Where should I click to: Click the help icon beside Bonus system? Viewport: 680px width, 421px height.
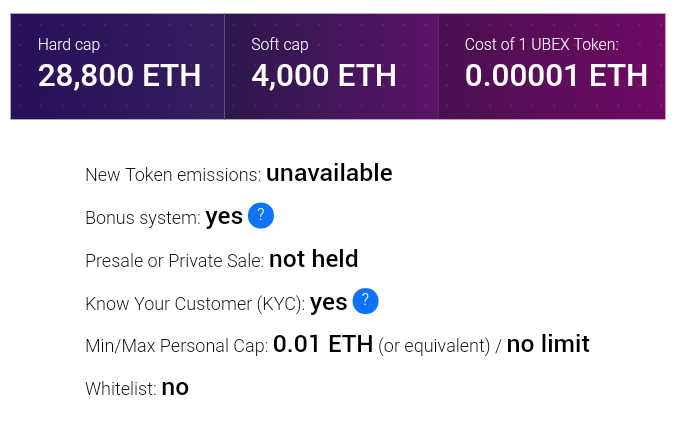pos(261,216)
